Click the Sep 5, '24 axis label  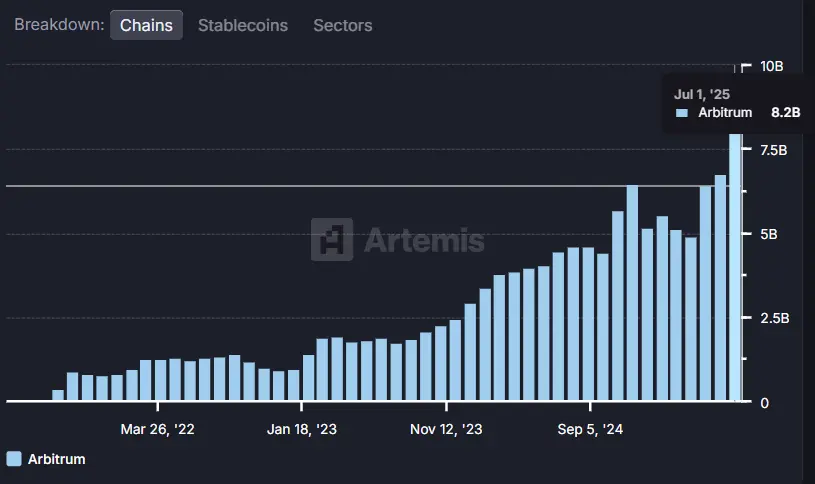pyautogui.click(x=590, y=429)
